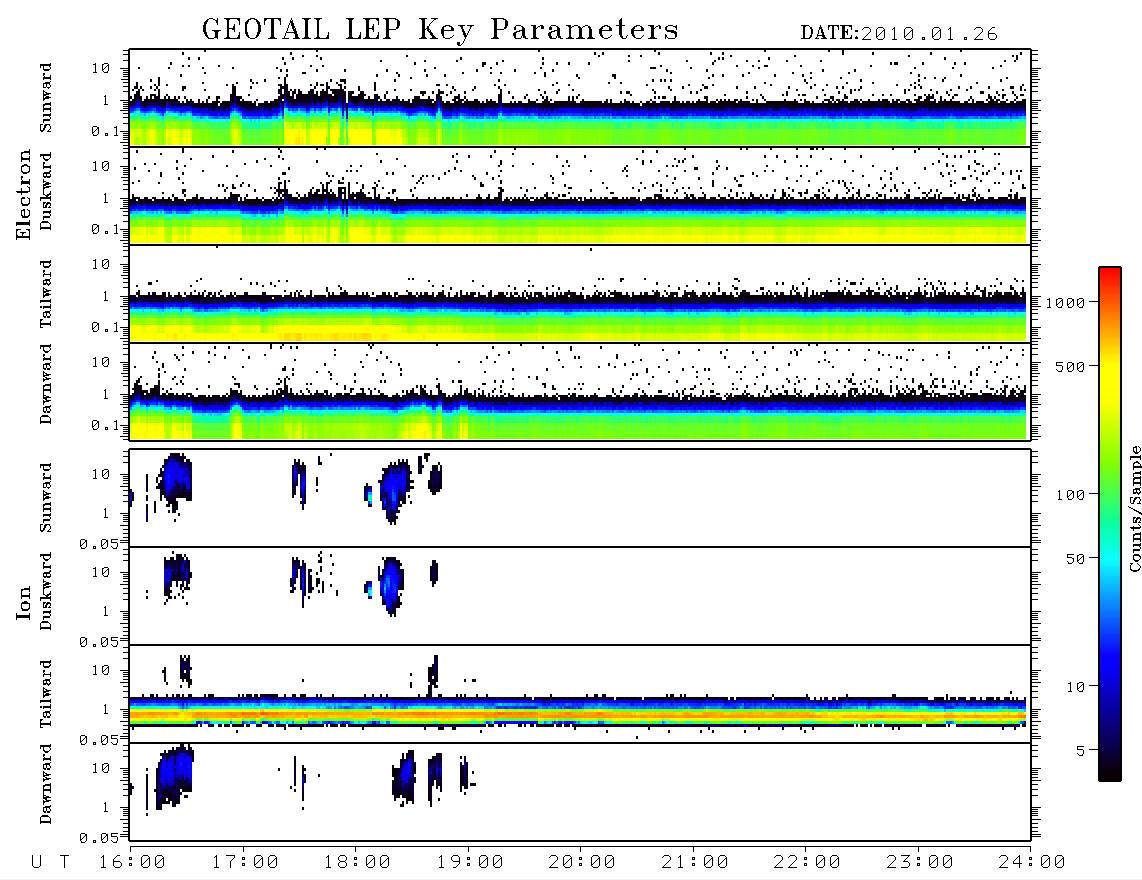1142x880 pixels.
Task: Click the 23:00 time tick label
Action: [x=920, y=862]
